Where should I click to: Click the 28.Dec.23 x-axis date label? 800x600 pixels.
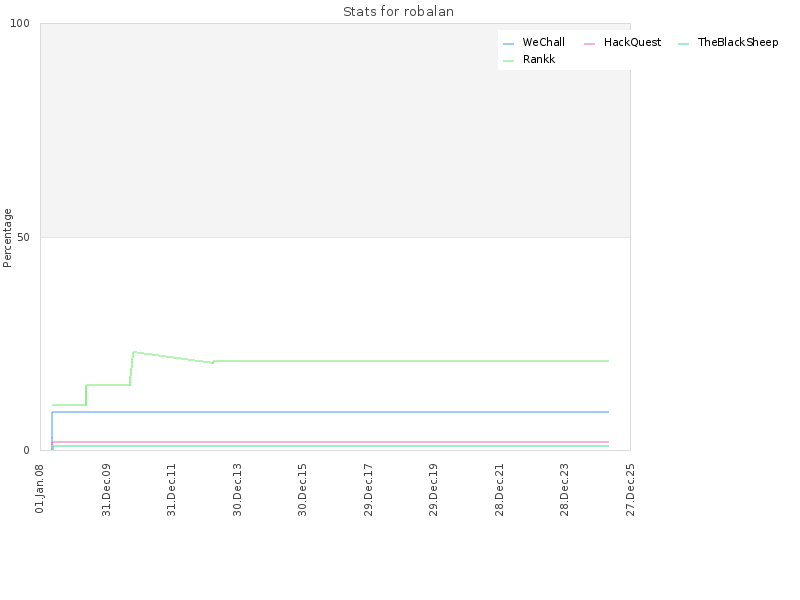click(x=564, y=490)
